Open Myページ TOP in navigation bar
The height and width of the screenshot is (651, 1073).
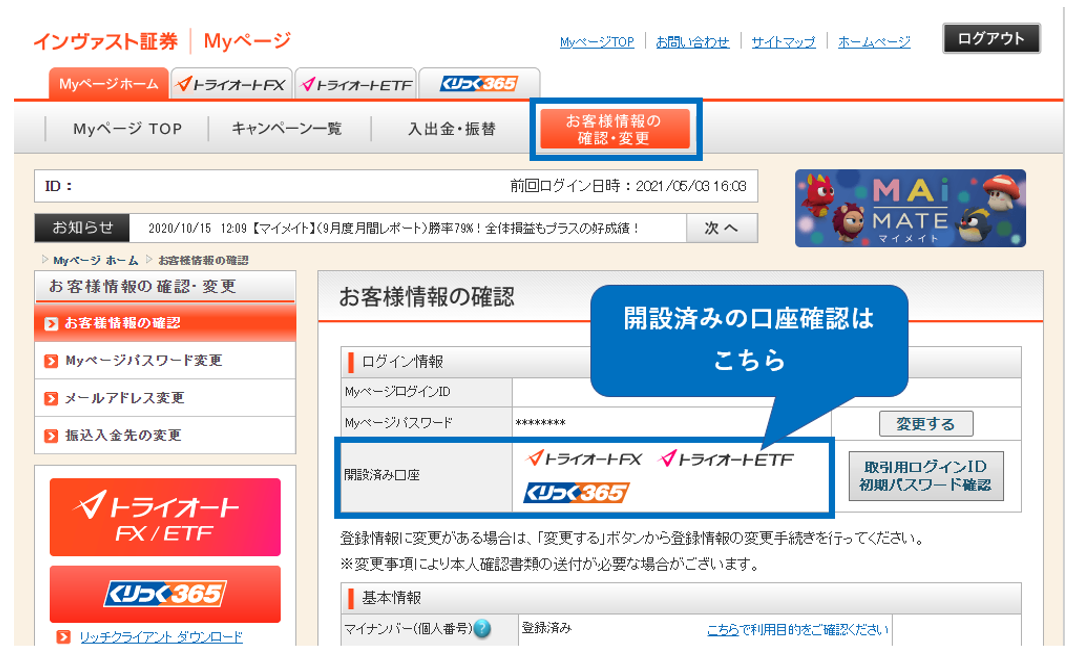(x=127, y=129)
